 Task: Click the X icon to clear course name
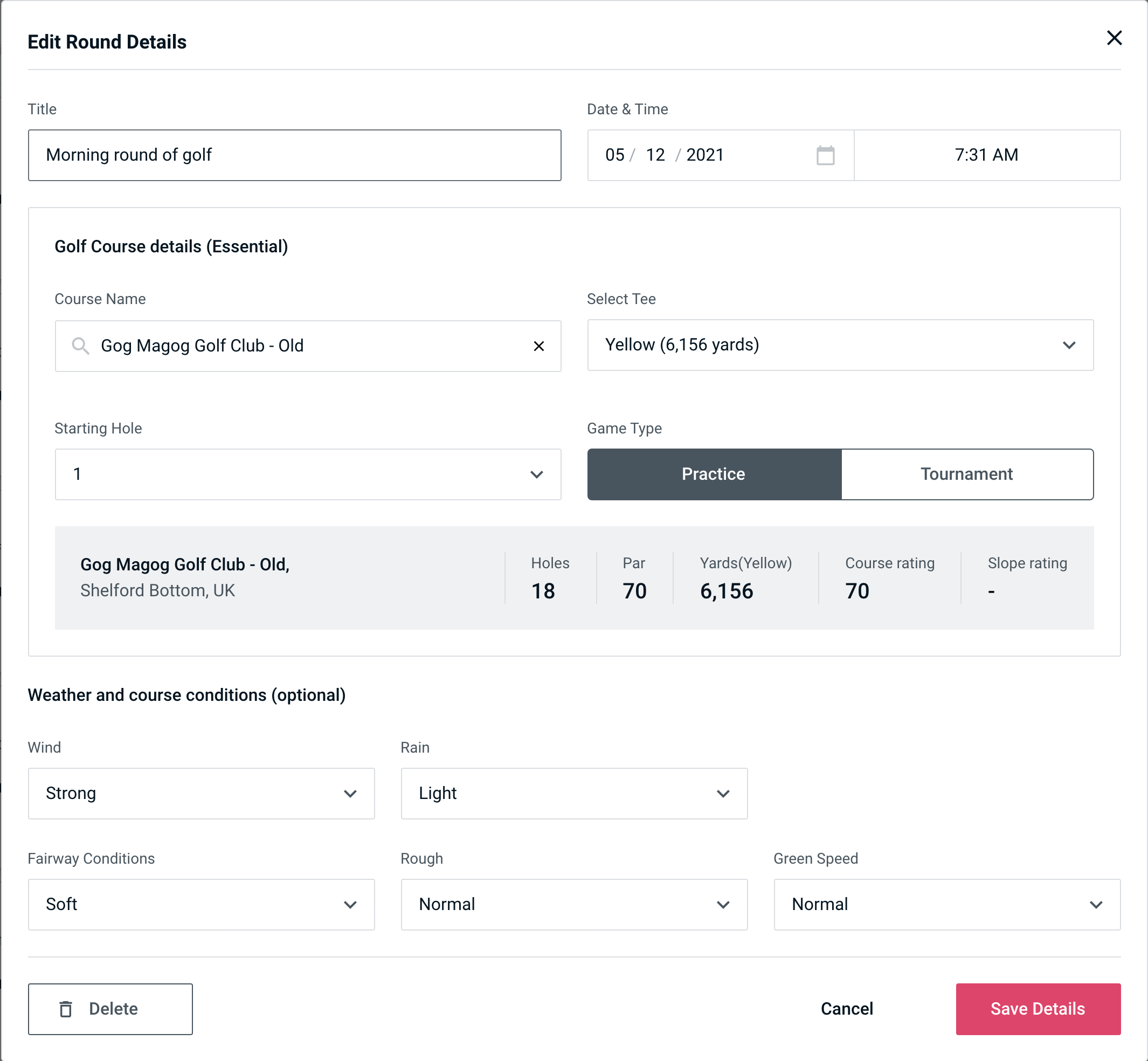[539, 346]
